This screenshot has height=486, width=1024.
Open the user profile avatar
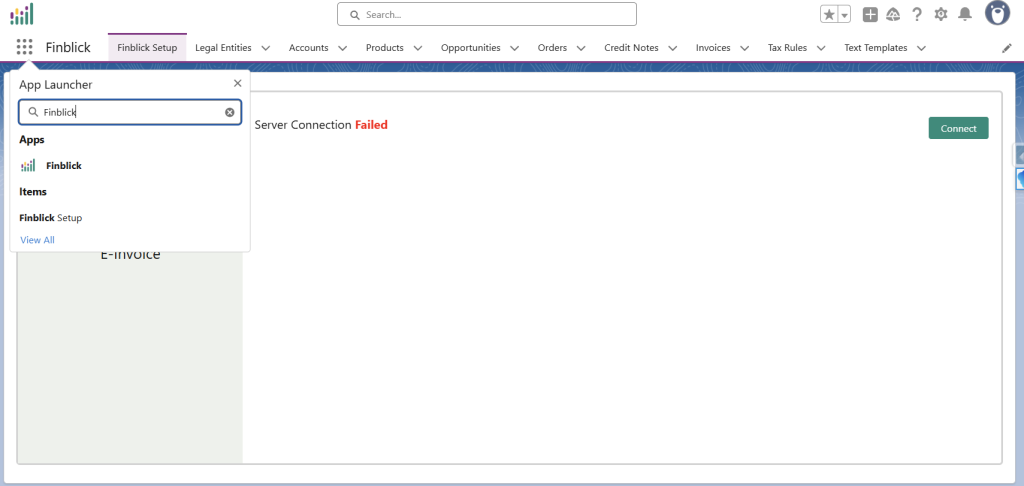click(997, 13)
